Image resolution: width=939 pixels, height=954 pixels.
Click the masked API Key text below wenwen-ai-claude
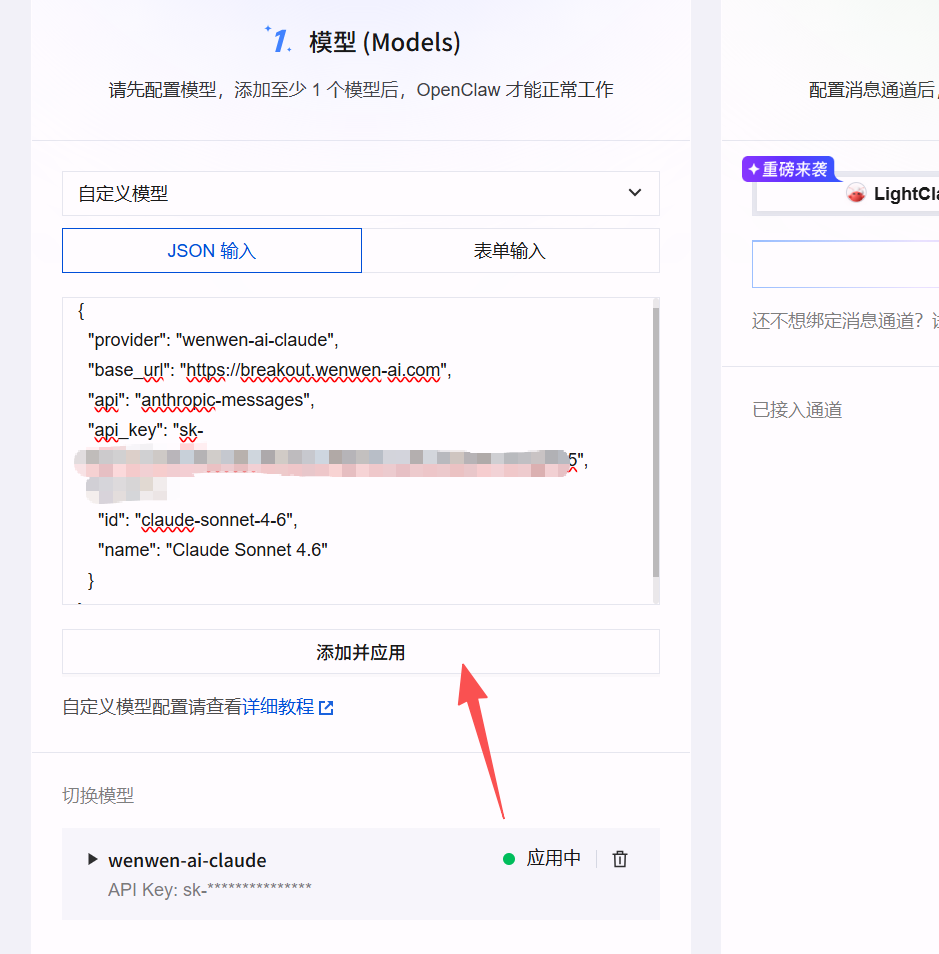point(209,889)
